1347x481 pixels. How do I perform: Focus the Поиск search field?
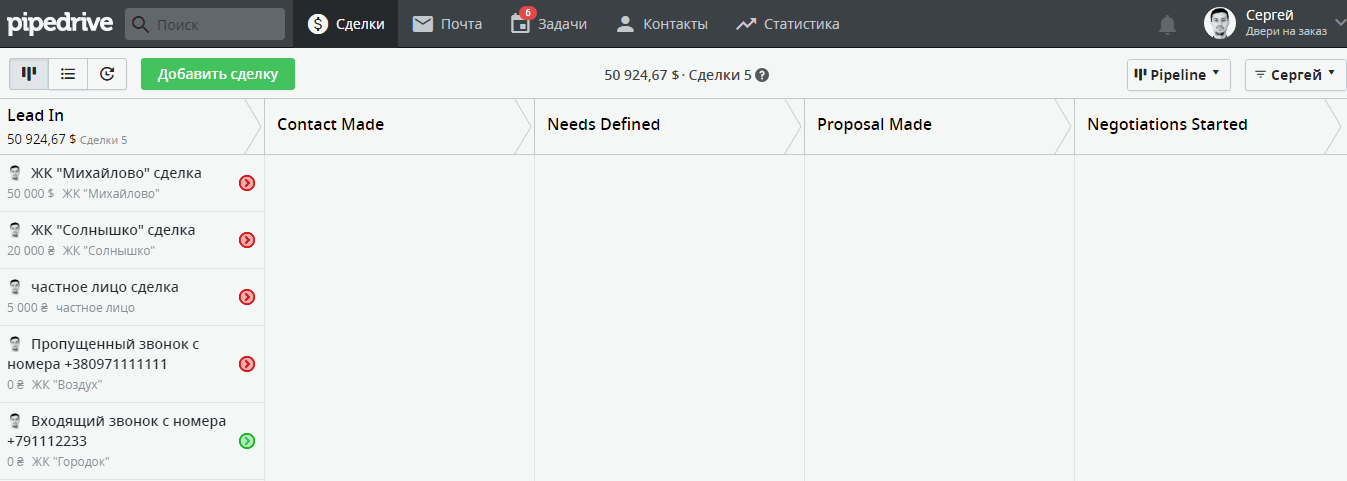point(205,24)
